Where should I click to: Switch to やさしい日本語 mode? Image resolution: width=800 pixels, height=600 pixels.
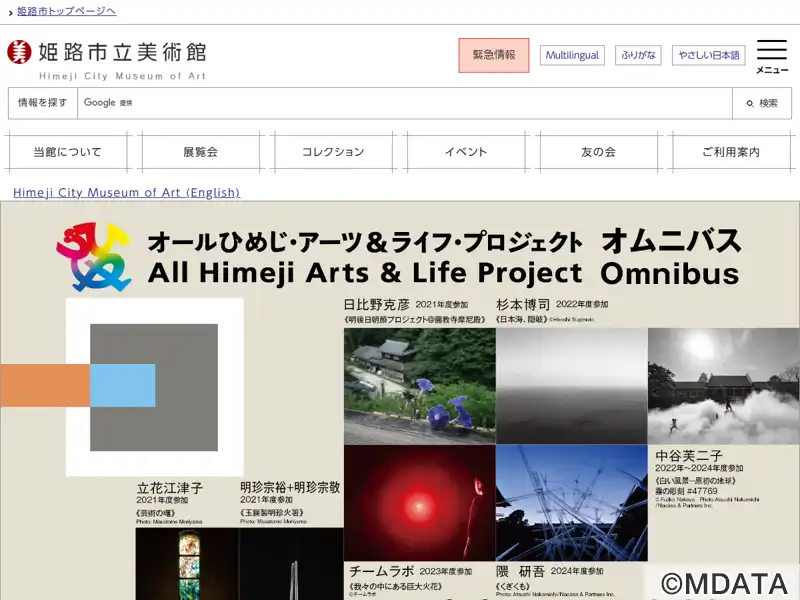point(709,55)
